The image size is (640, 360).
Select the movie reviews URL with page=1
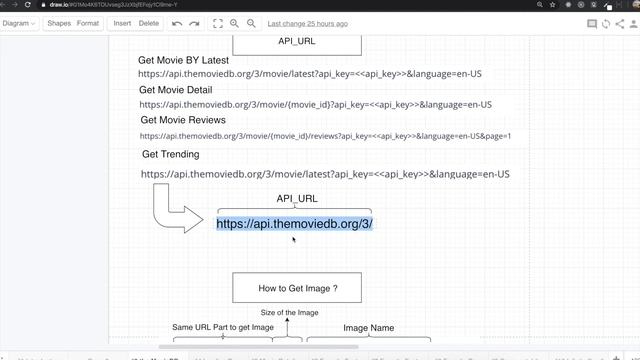click(325, 136)
